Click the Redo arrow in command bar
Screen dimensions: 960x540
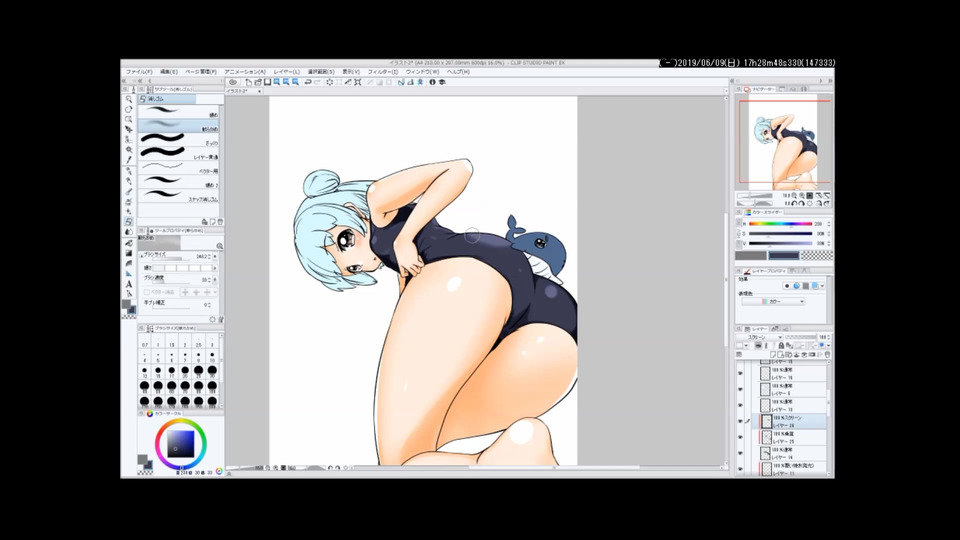coord(318,82)
